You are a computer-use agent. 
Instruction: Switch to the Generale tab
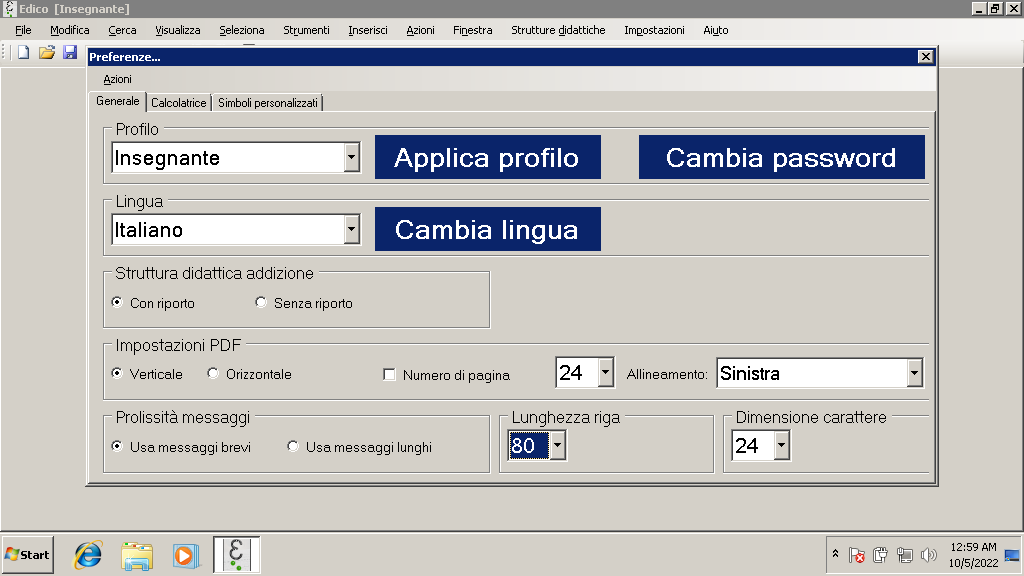[x=118, y=101]
